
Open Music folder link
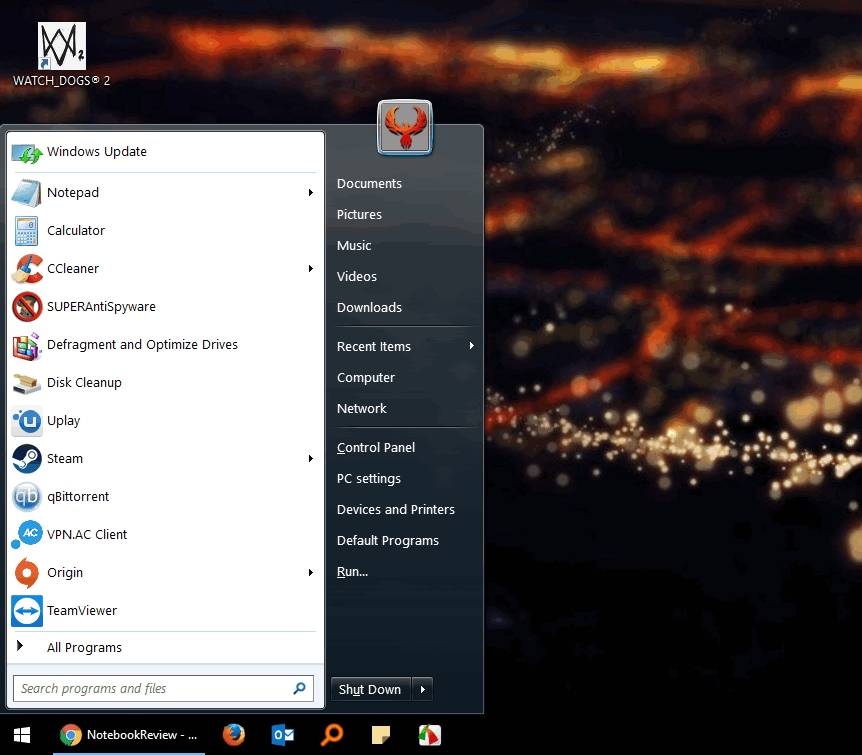point(354,246)
